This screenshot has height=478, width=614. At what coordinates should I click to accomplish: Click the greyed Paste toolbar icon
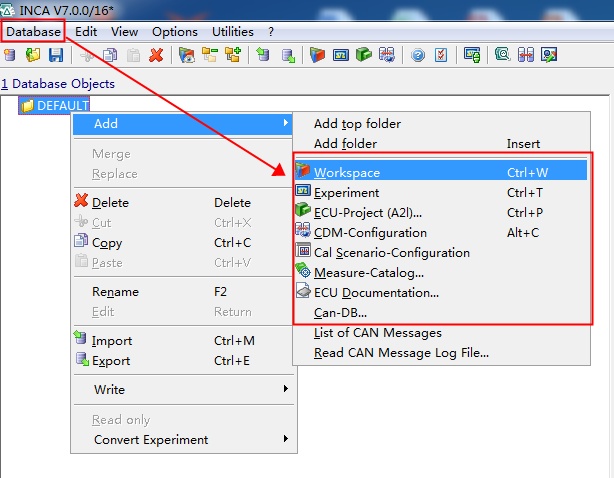(x=134, y=55)
